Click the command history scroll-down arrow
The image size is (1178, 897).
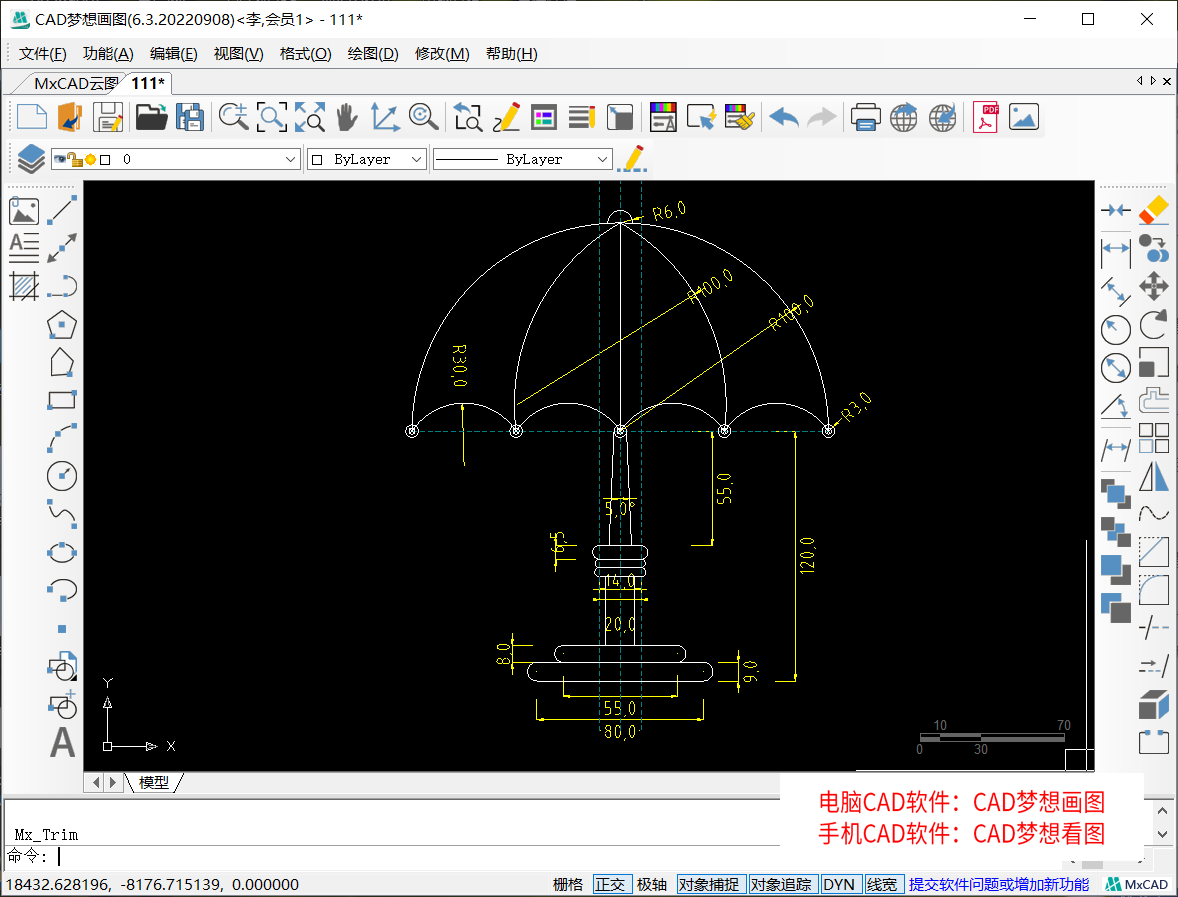tap(1162, 834)
